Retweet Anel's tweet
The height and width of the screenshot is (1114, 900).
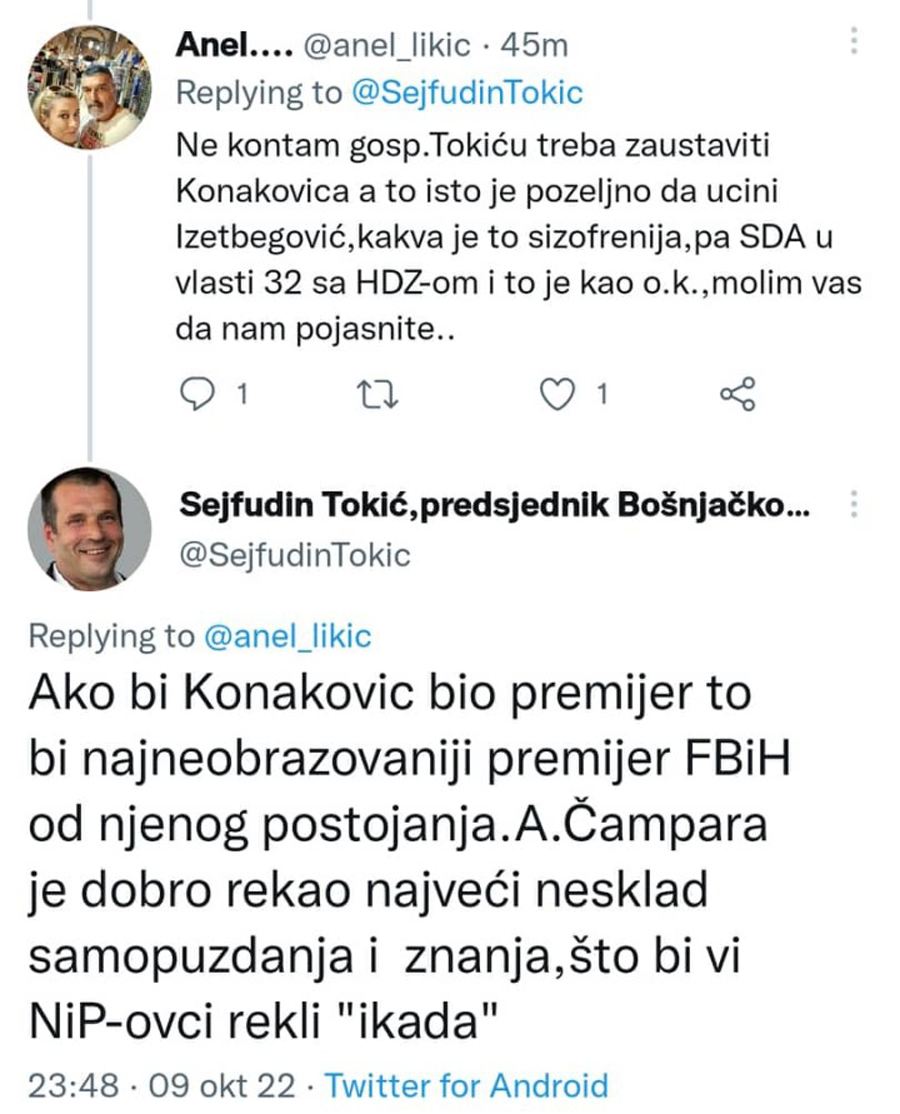(x=380, y=396)
